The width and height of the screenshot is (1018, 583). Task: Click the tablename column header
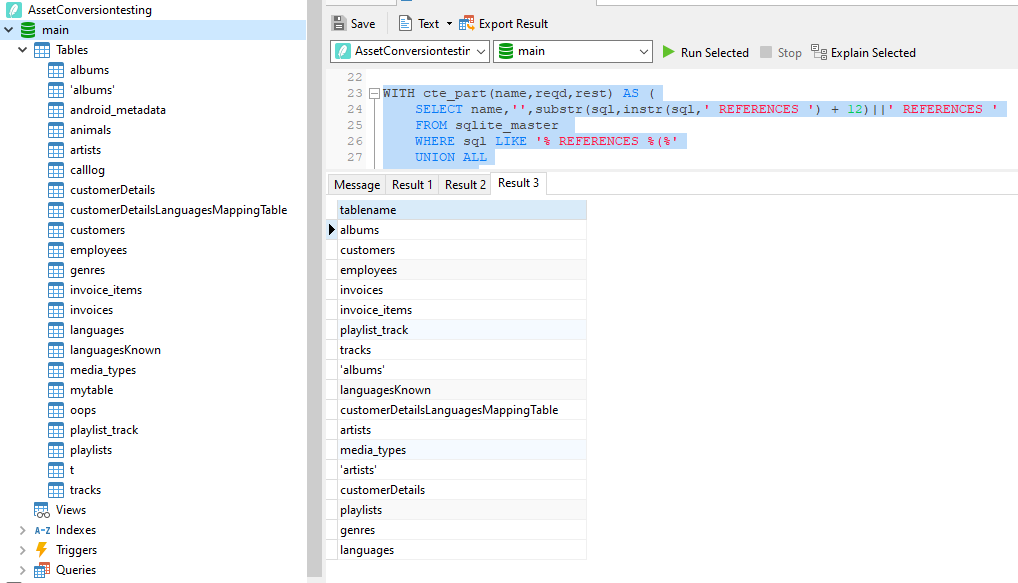(462, 210)
